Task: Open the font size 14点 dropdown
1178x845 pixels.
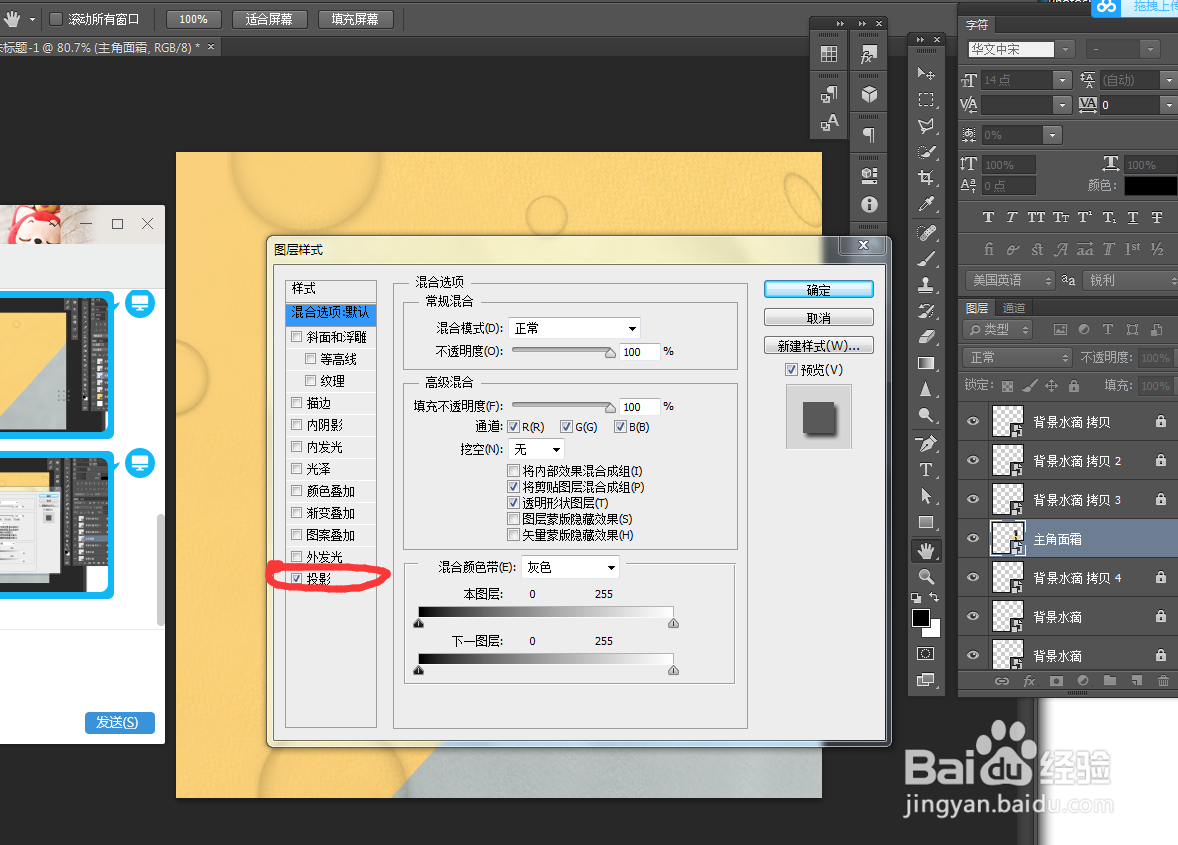Action: [x=1062, y=80]
